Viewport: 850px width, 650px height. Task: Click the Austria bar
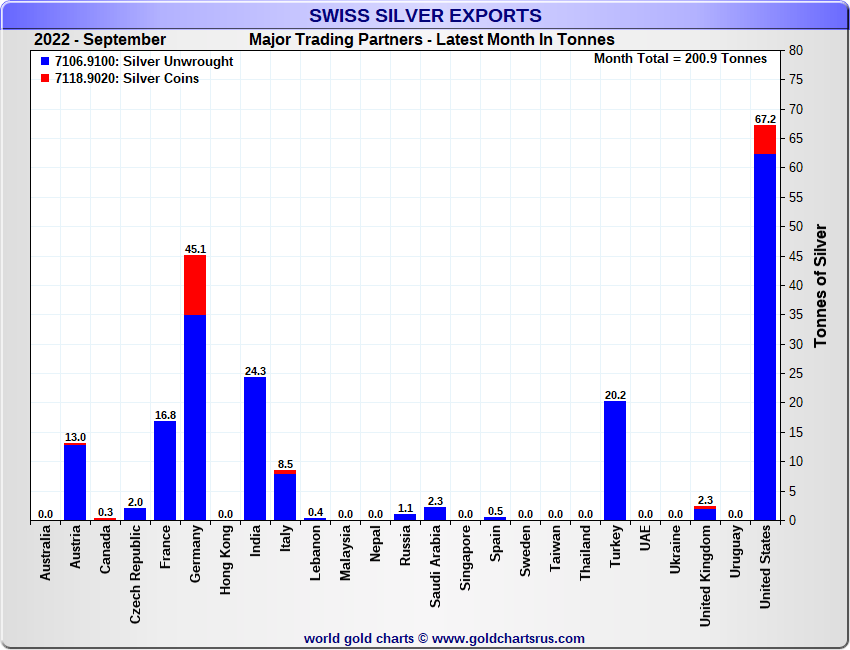point(75,482)
